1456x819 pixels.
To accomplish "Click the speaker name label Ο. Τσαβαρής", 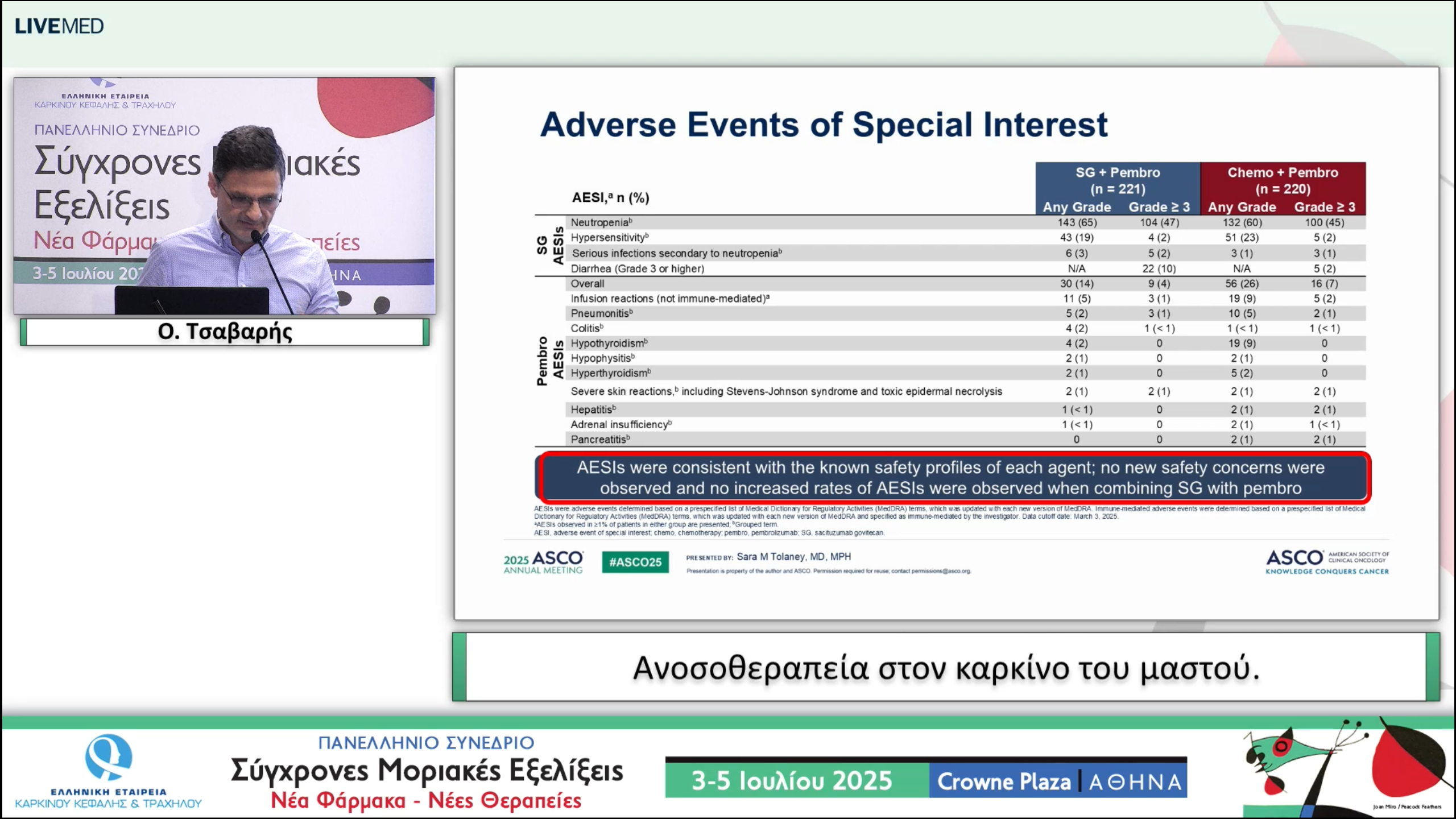I will (225, 332).
